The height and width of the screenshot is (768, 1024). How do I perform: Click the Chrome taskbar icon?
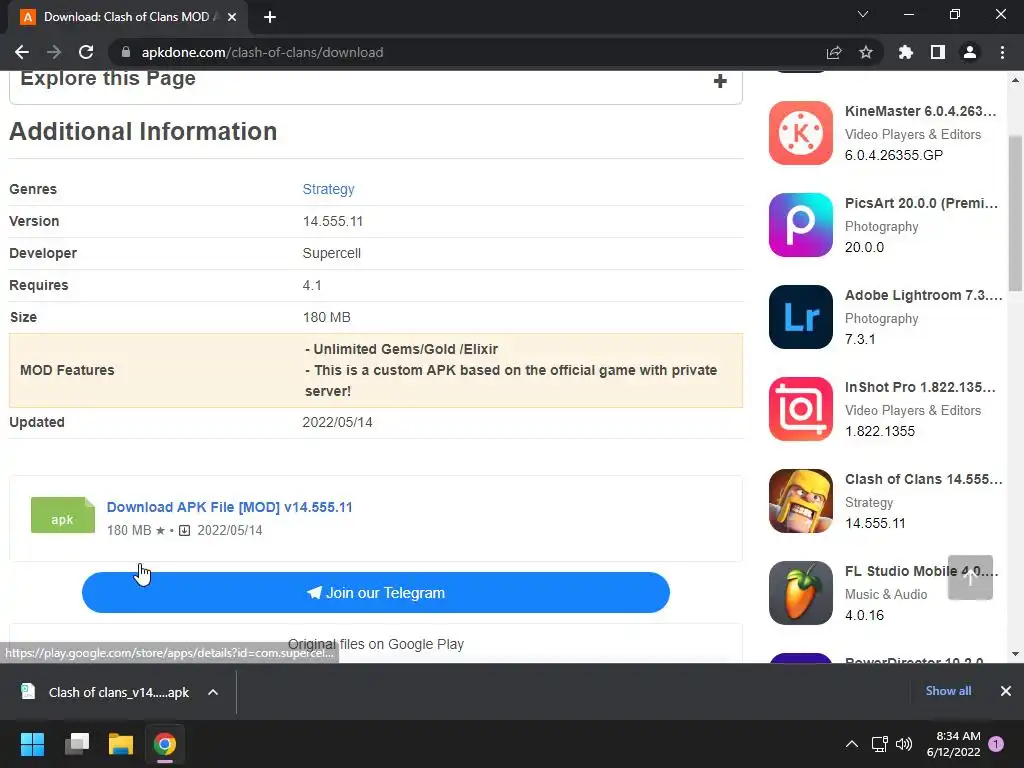click(x=165, y=744)
